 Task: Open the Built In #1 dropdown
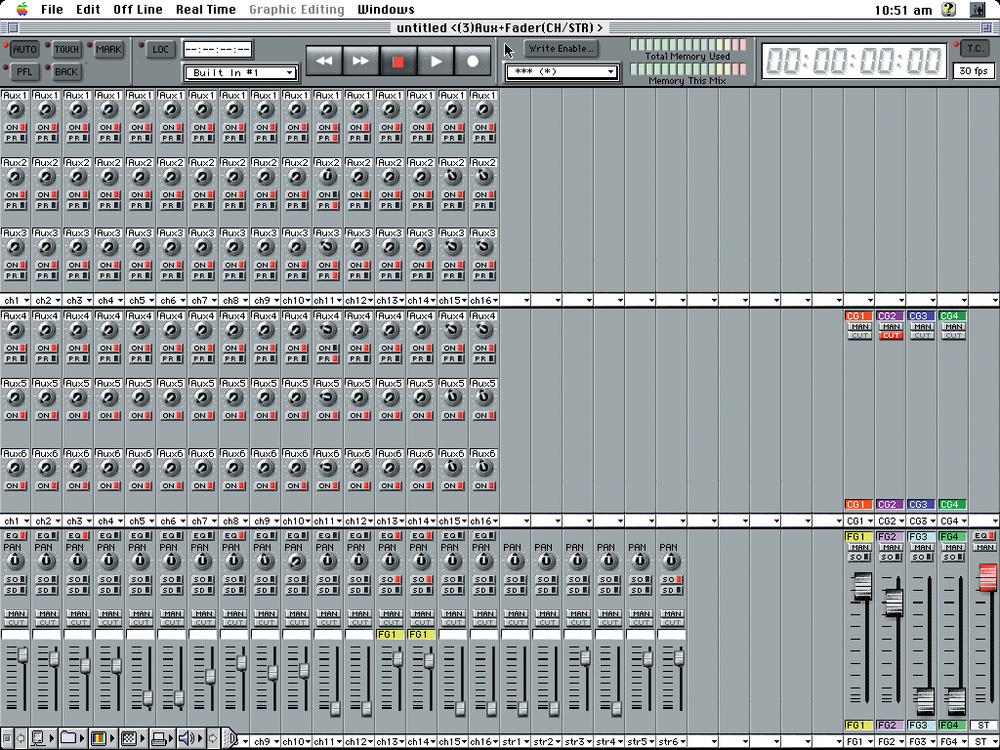[241, 73]
